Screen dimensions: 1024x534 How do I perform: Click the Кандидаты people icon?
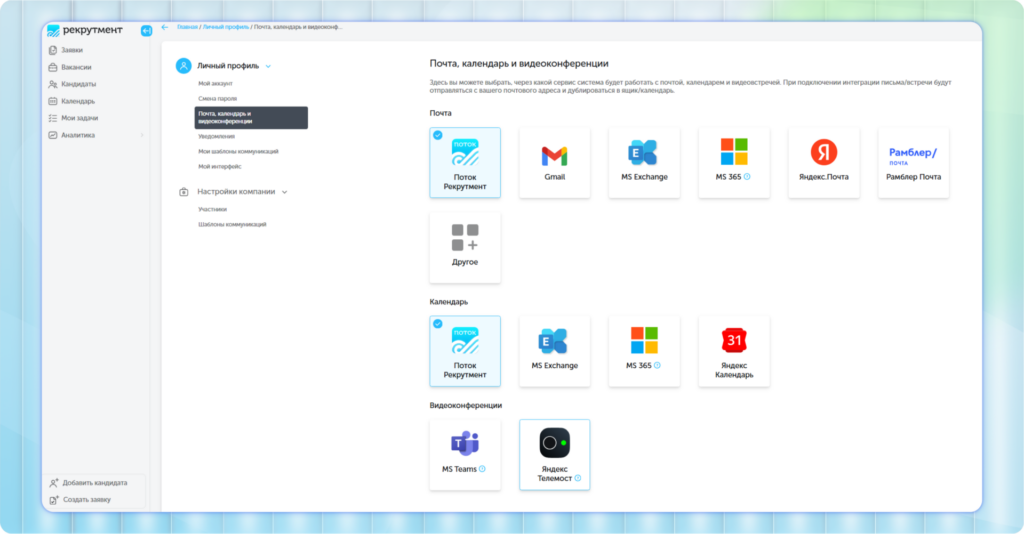pyautogui.click(x=53, y=84)
